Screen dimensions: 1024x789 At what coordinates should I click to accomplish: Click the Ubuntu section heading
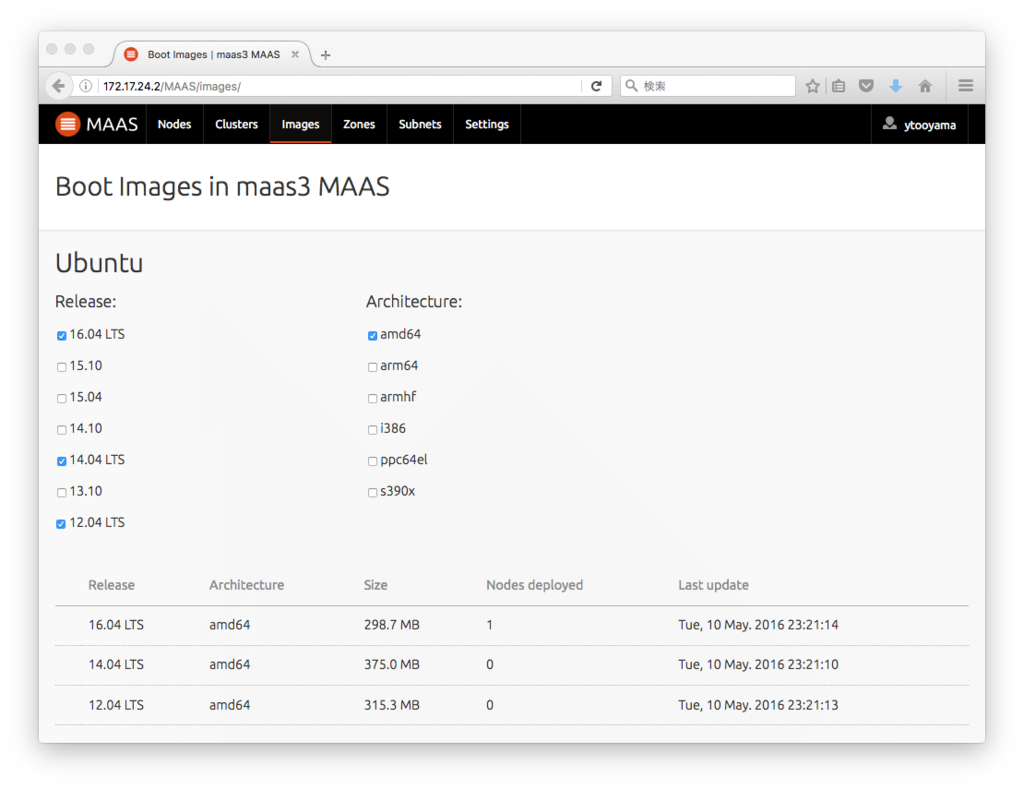(x=99, y=263)
